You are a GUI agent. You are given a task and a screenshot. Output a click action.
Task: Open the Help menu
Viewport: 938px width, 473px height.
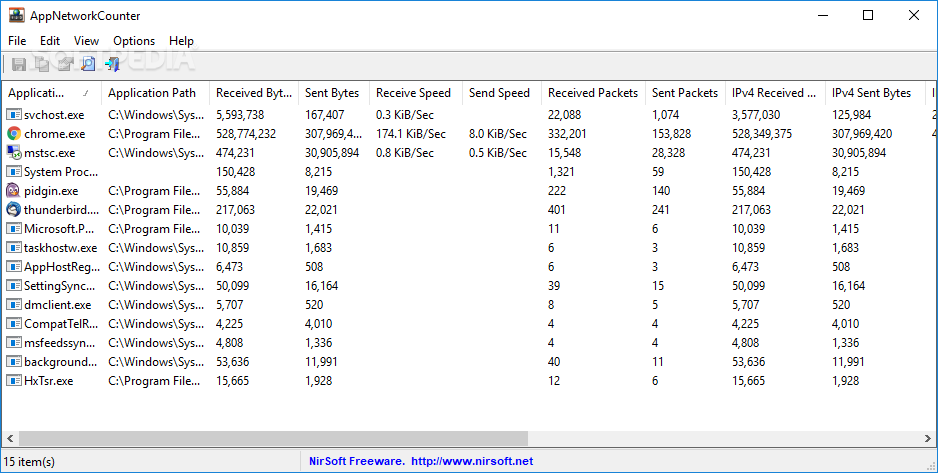(x=181, y=41)
